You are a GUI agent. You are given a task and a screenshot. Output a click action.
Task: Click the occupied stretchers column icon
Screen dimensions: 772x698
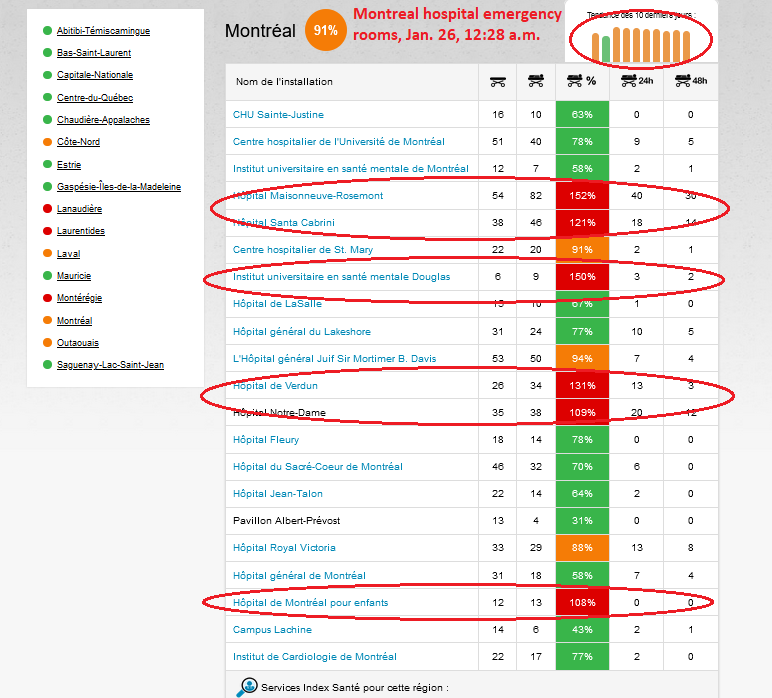click(x=536, y=81)
